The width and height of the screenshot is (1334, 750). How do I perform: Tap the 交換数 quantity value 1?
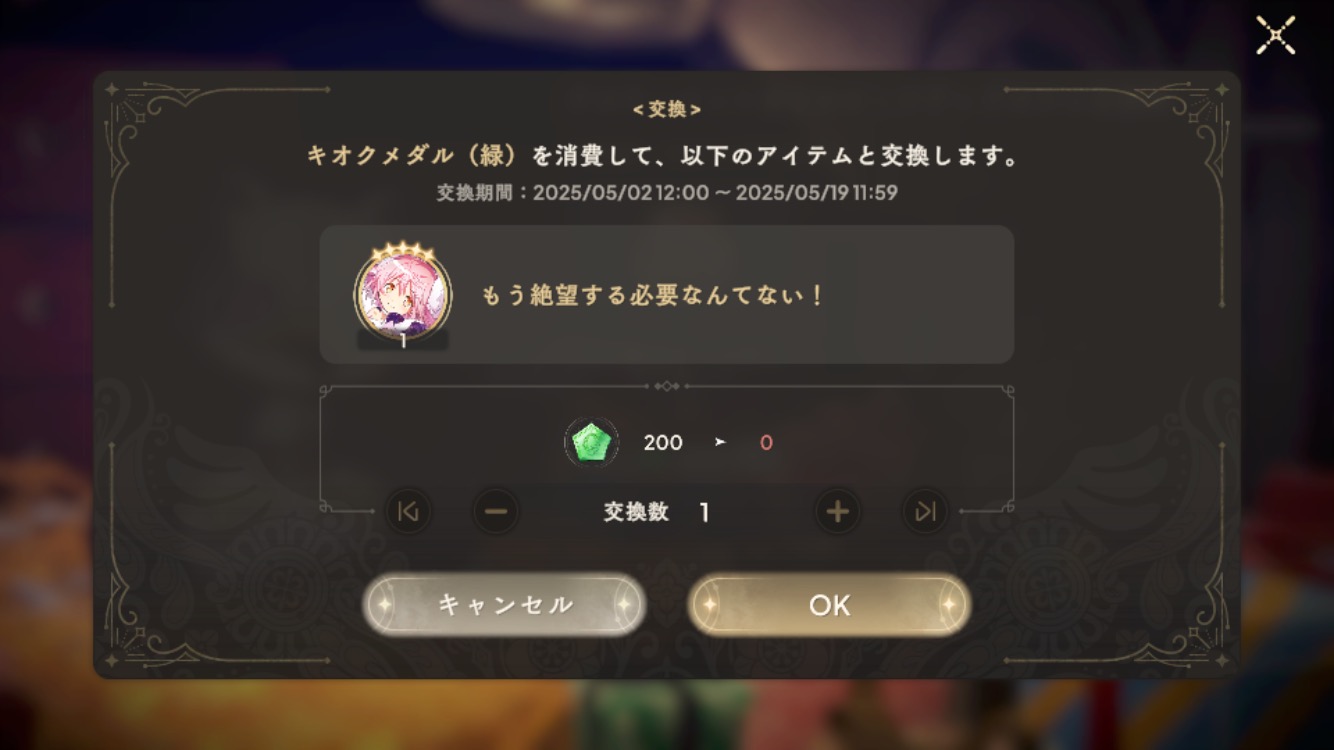pos(704,513)
